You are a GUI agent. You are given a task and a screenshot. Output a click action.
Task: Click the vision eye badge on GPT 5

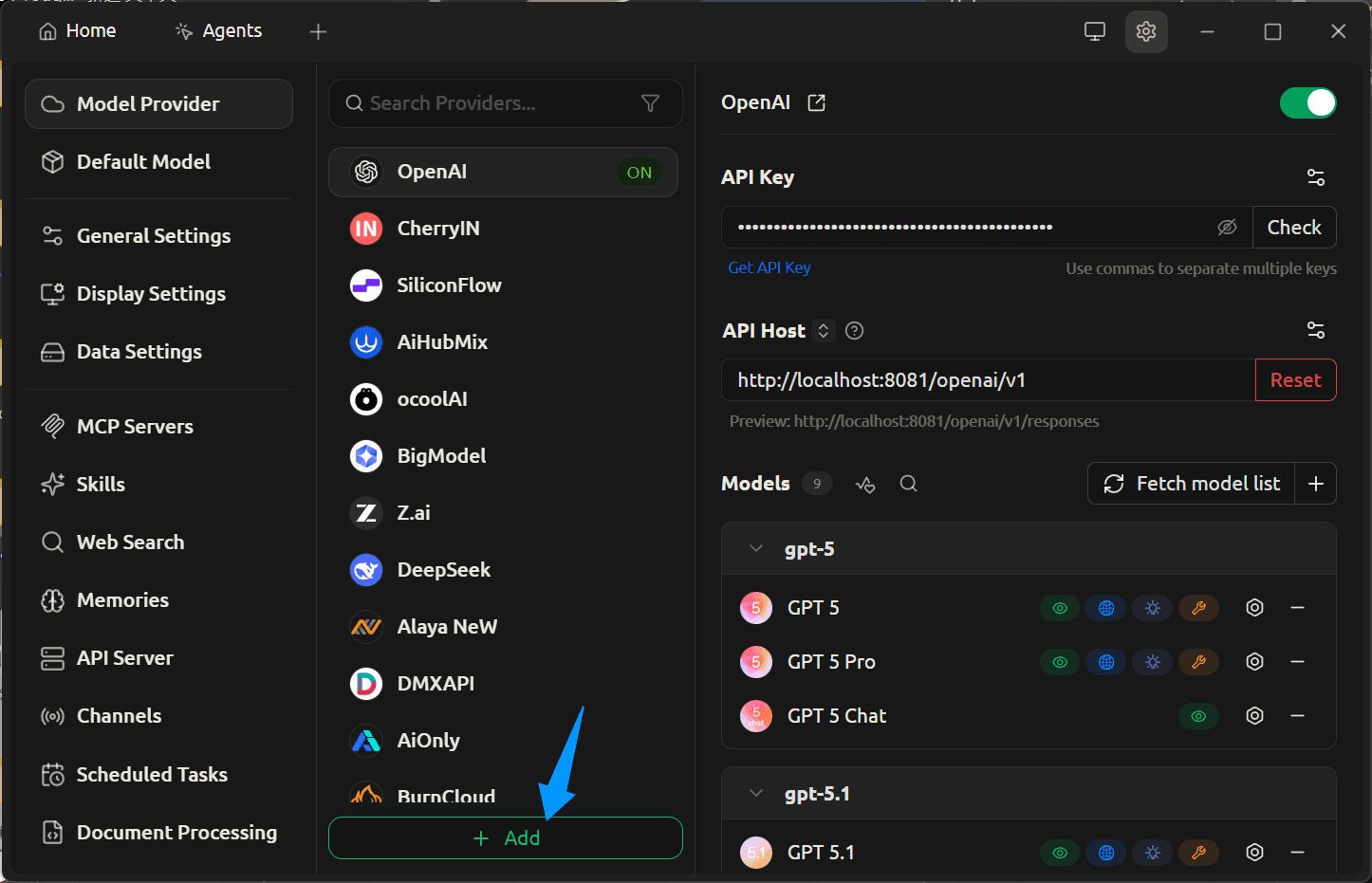[1060, 608]
